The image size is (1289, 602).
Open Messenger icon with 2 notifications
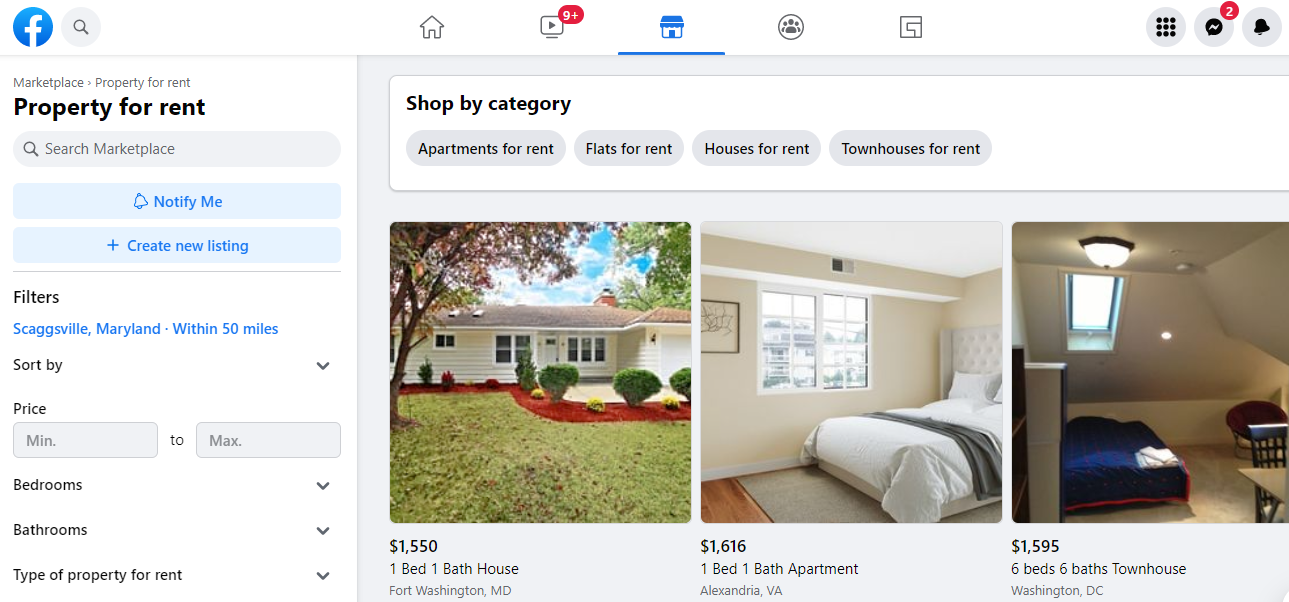pos(1214,27)
